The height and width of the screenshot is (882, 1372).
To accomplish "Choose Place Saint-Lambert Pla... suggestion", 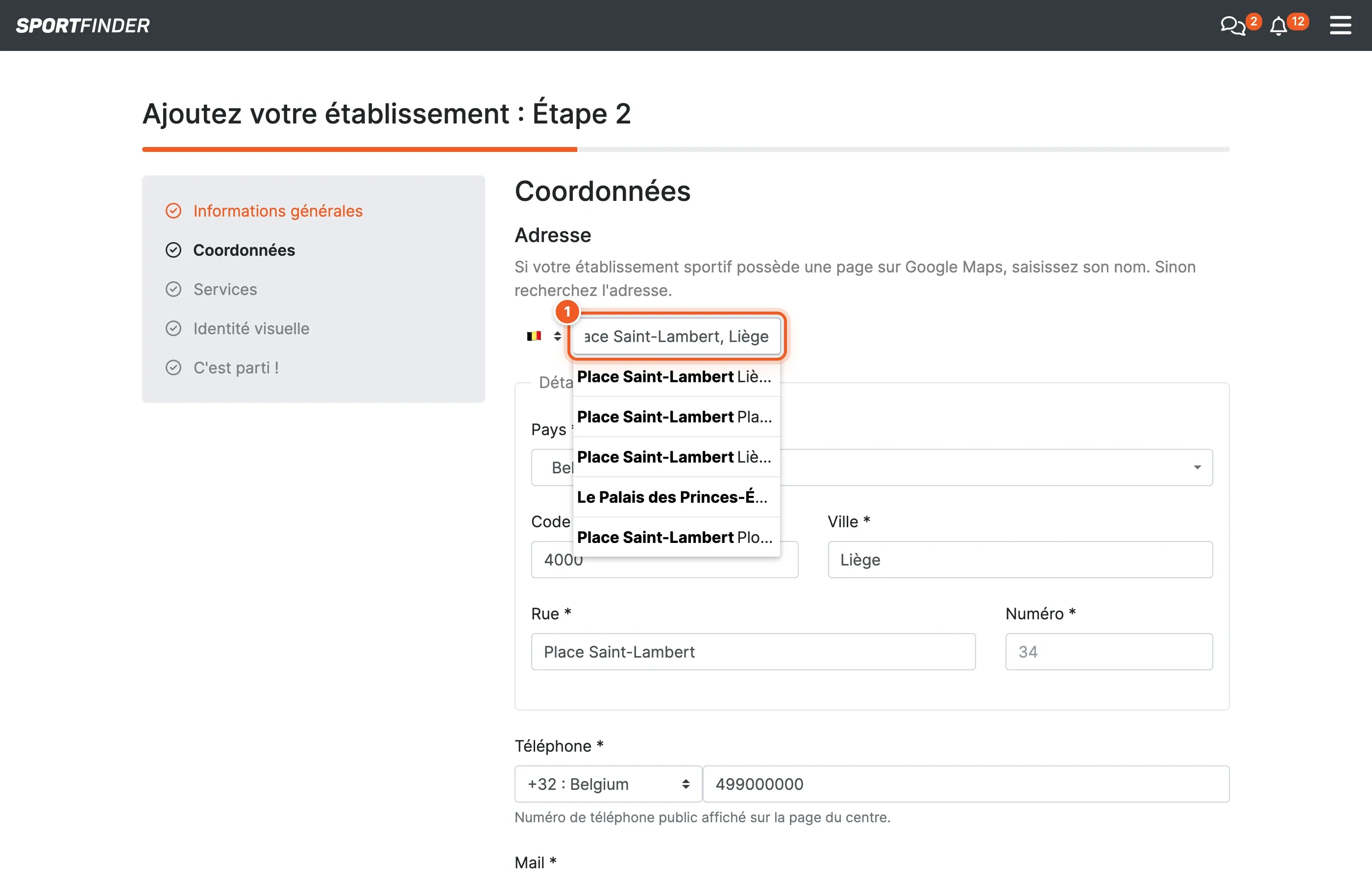I will [x=676, y=416].
